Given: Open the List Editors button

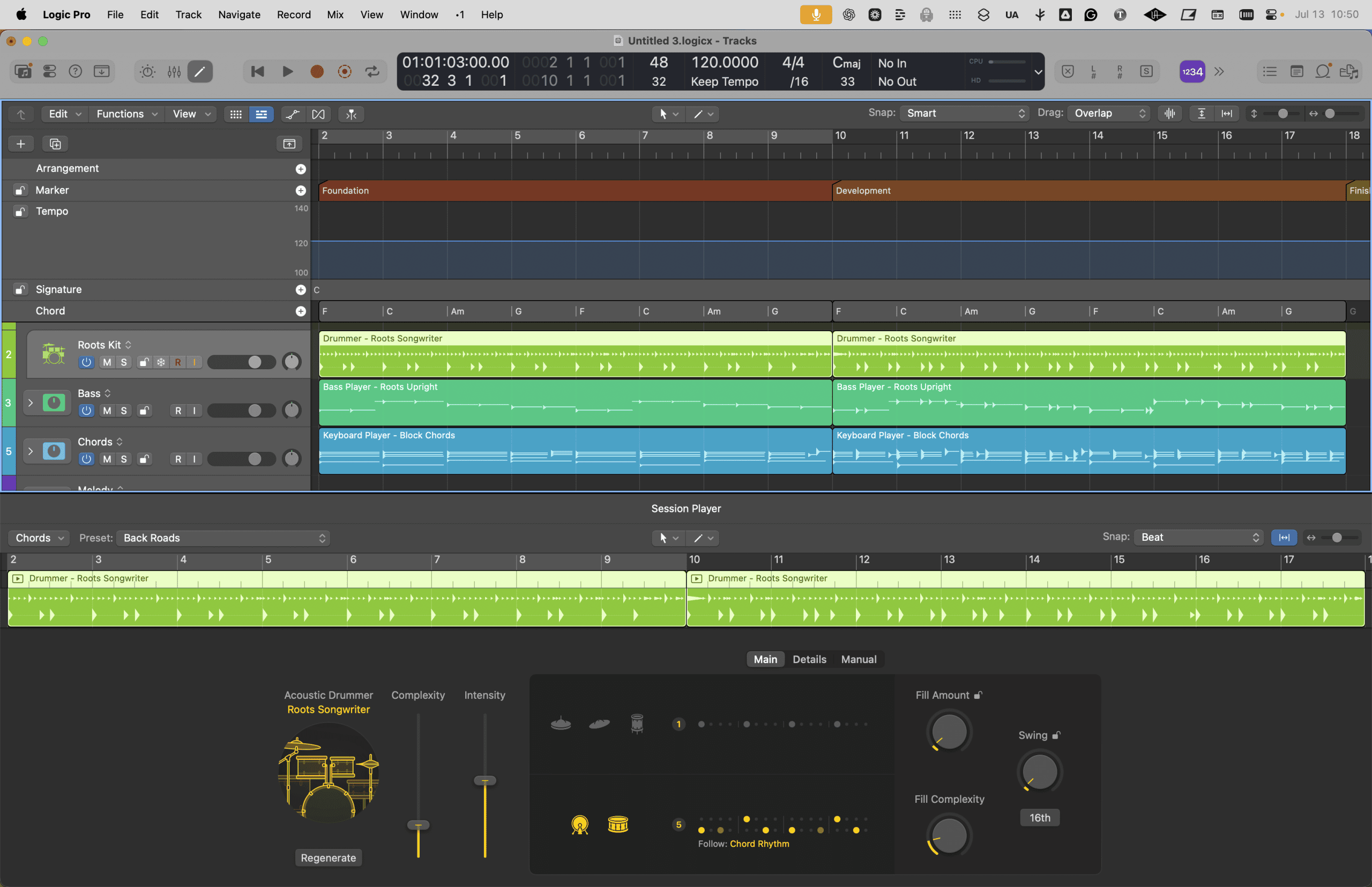Looking at the screenshot, I should pyautogui.click(x=1270, y=71).
